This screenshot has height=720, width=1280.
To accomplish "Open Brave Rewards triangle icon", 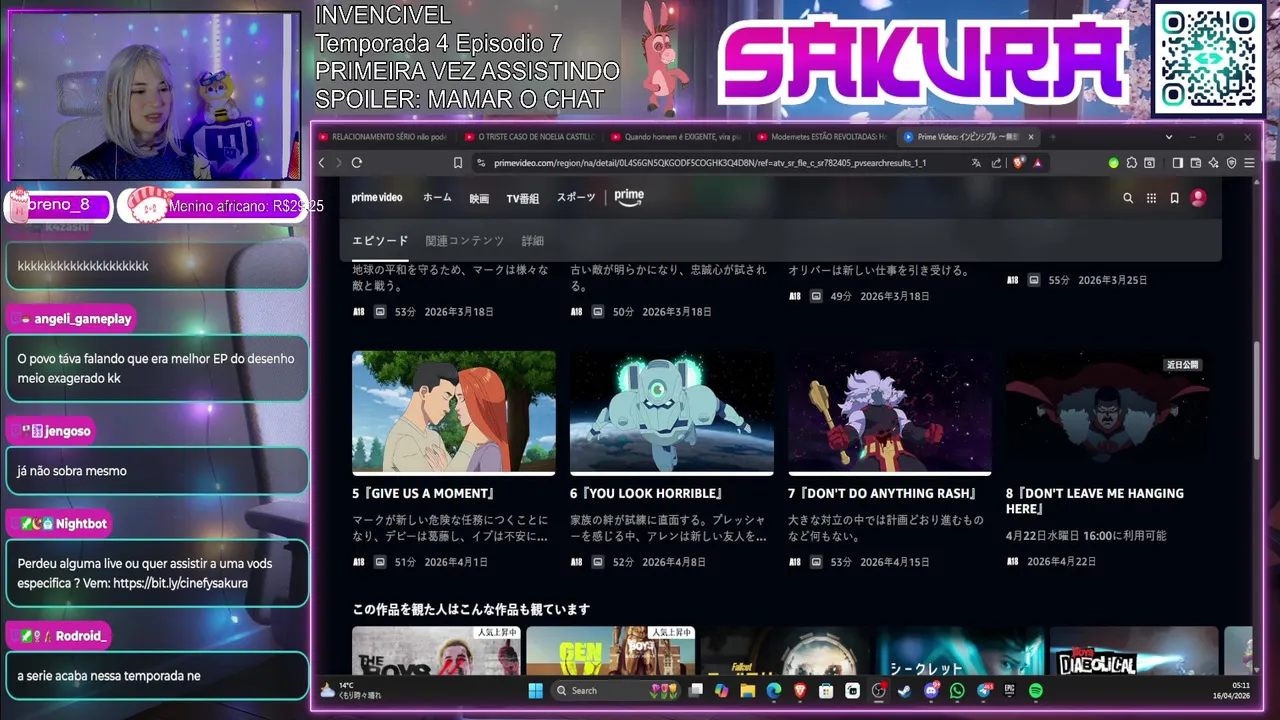I will pos(1038,162).
